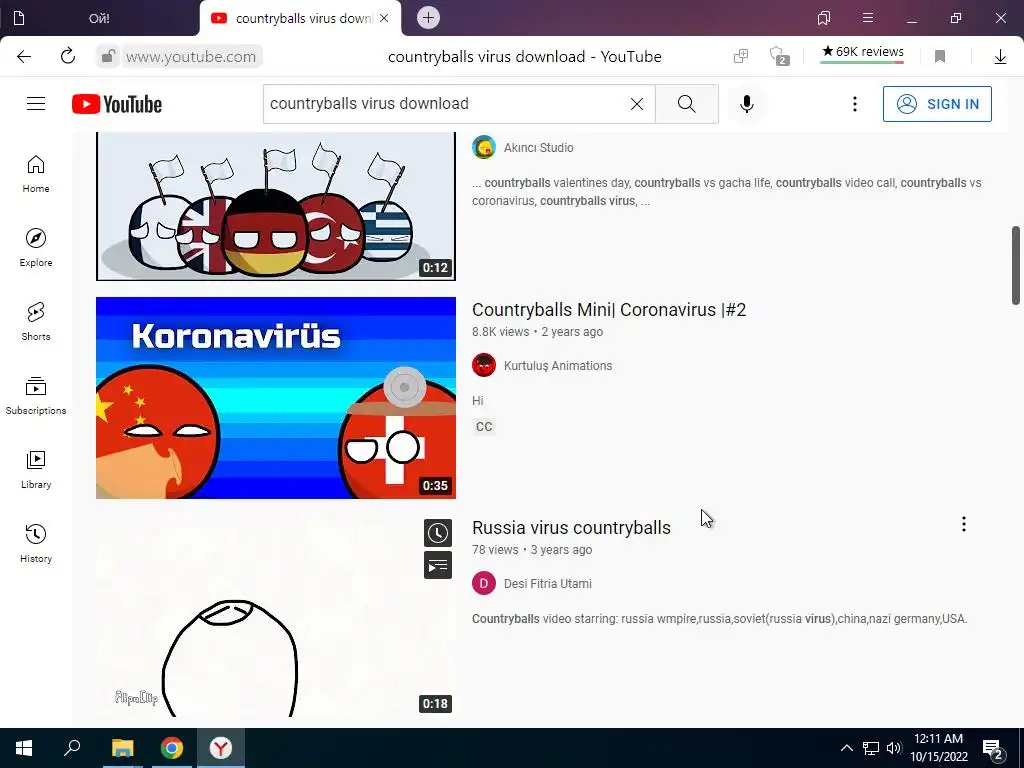Click Kurtuluş Animations channel avatar
The image size is (1024, 768).
(484, 365)
